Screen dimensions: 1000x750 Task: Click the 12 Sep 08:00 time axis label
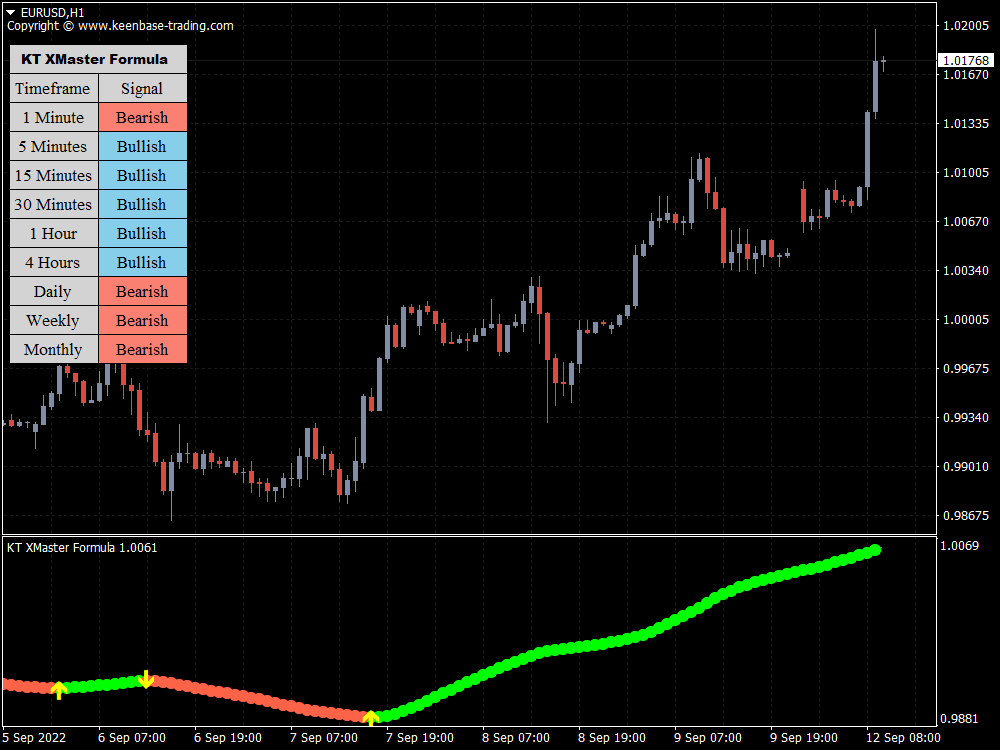tap(902, 738)
